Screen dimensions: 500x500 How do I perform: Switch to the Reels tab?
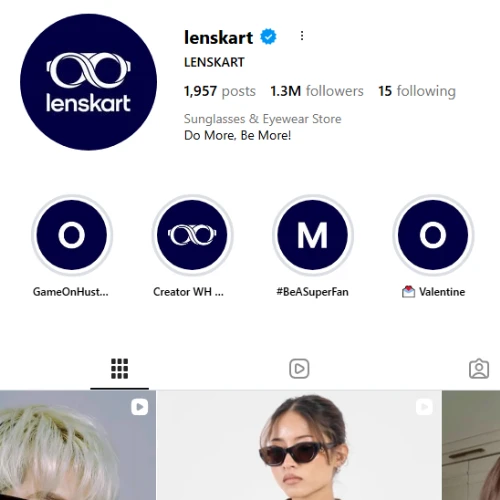299,369
